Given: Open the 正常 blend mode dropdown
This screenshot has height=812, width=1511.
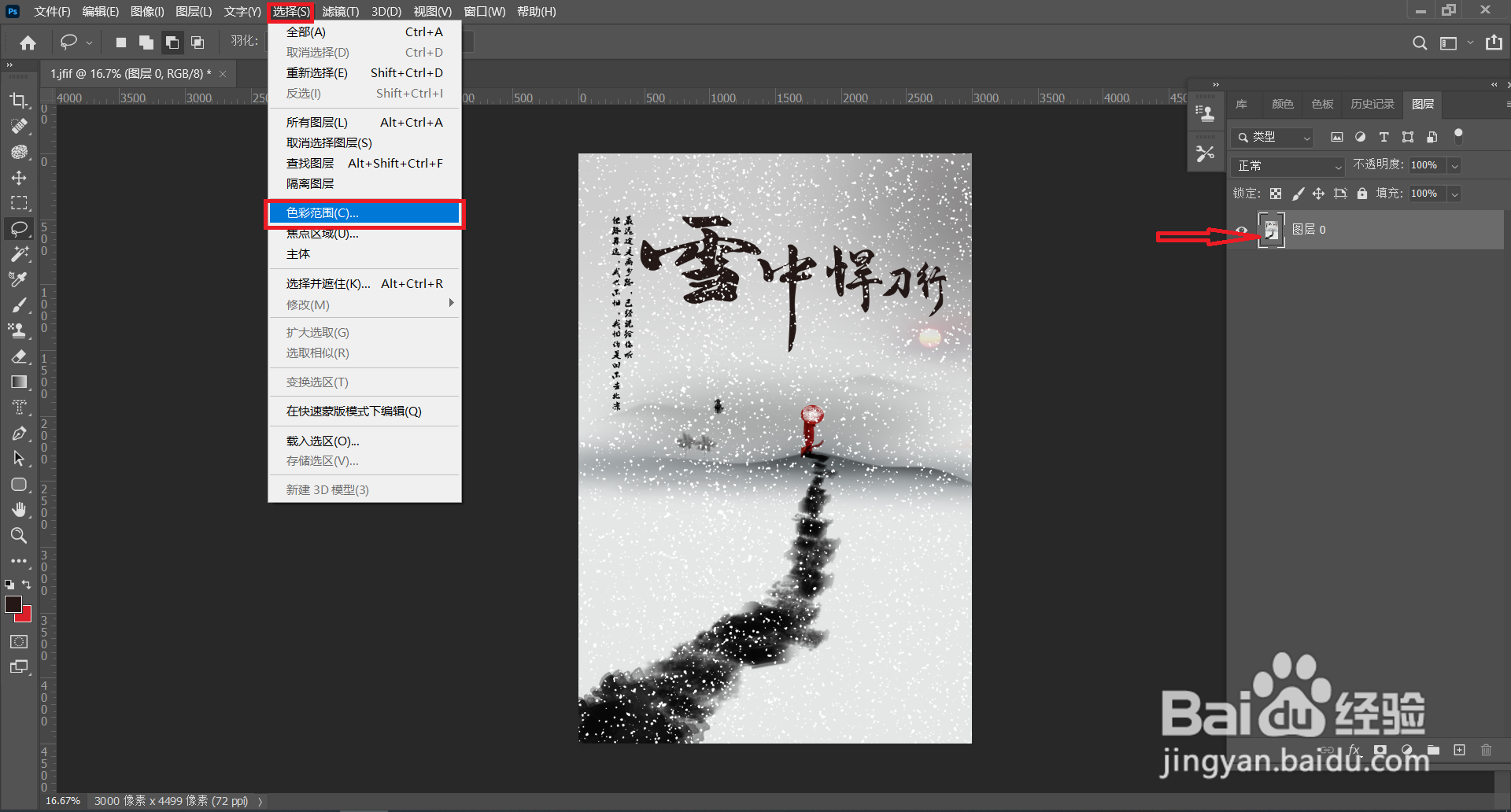Looking at the screenshot, I should click(x=1287, y=165).
